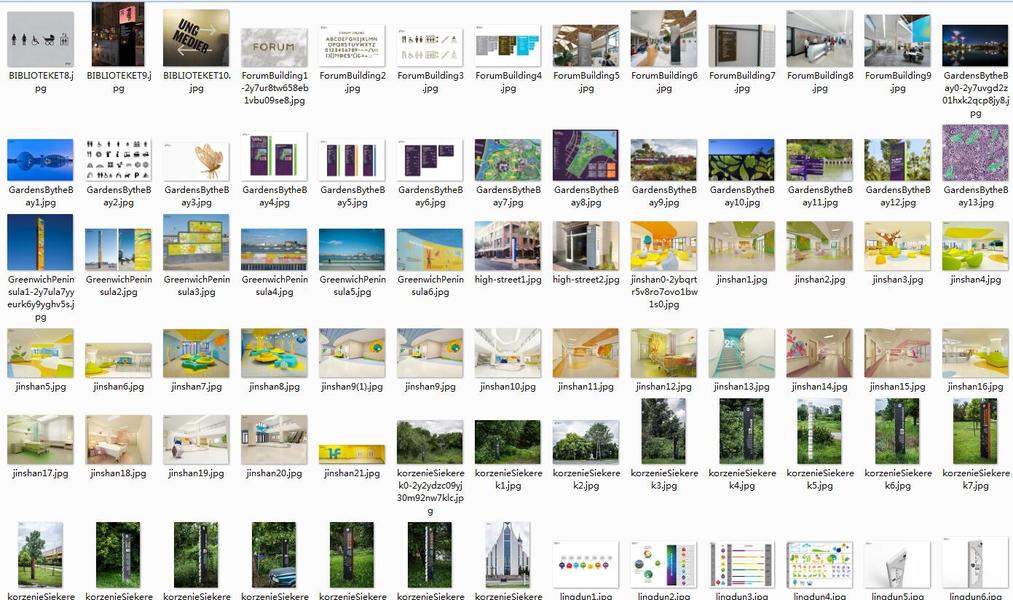Click the GardensBytheBay1.jpg thumbnail
The width and height of the screenshot is (1013, 600).
41,160
